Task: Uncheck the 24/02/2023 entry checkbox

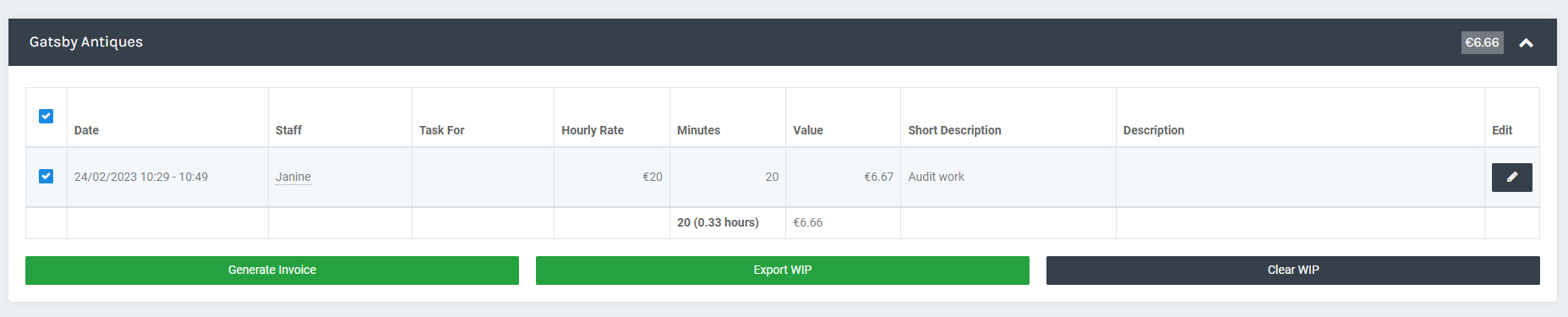Action: pos(46,176)
